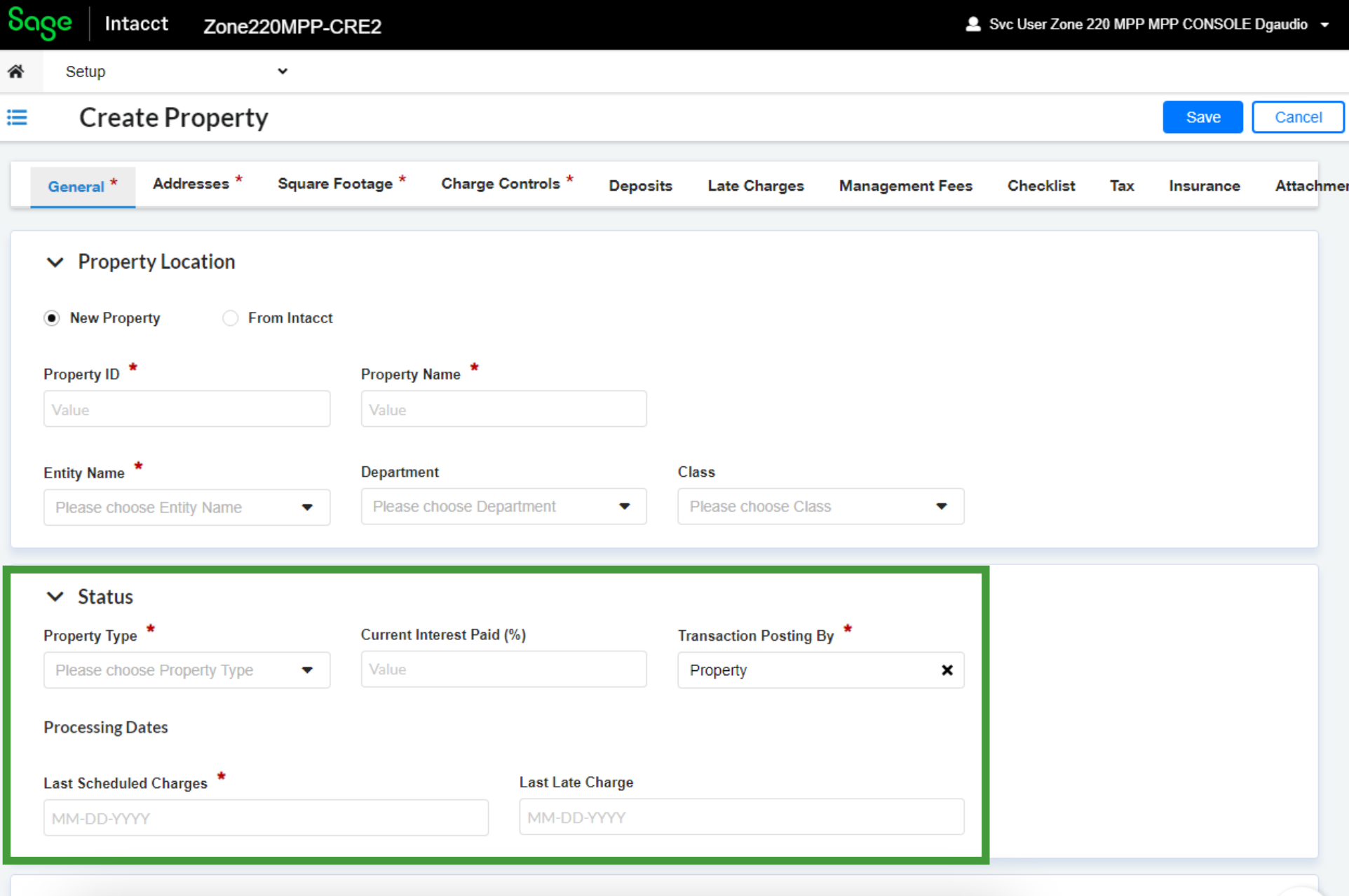Click the Property ID input field
The image size is (1349, 896).
pos(187,409)
